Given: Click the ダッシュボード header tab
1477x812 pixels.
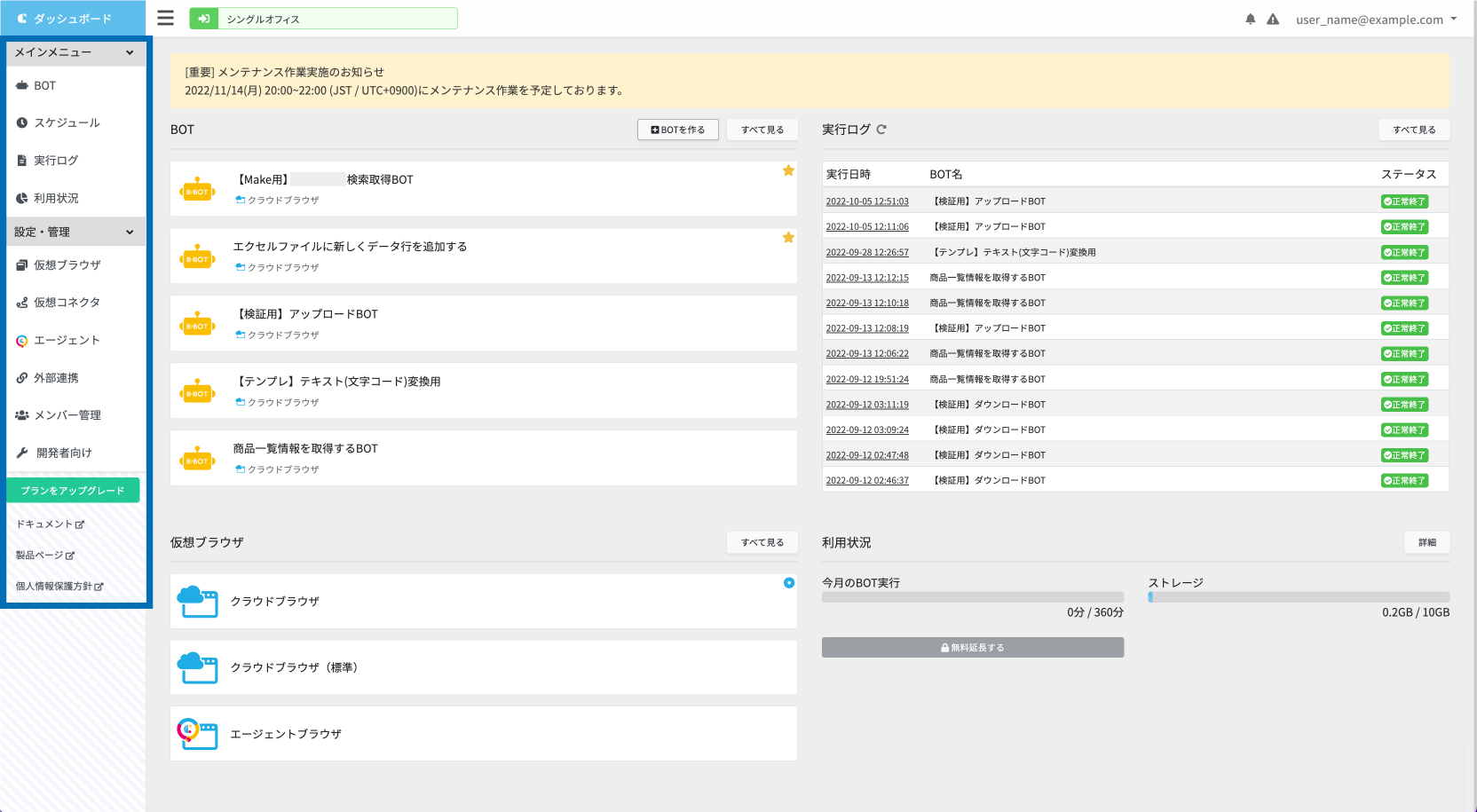Looking at the screenshot, I should [73, 18].
